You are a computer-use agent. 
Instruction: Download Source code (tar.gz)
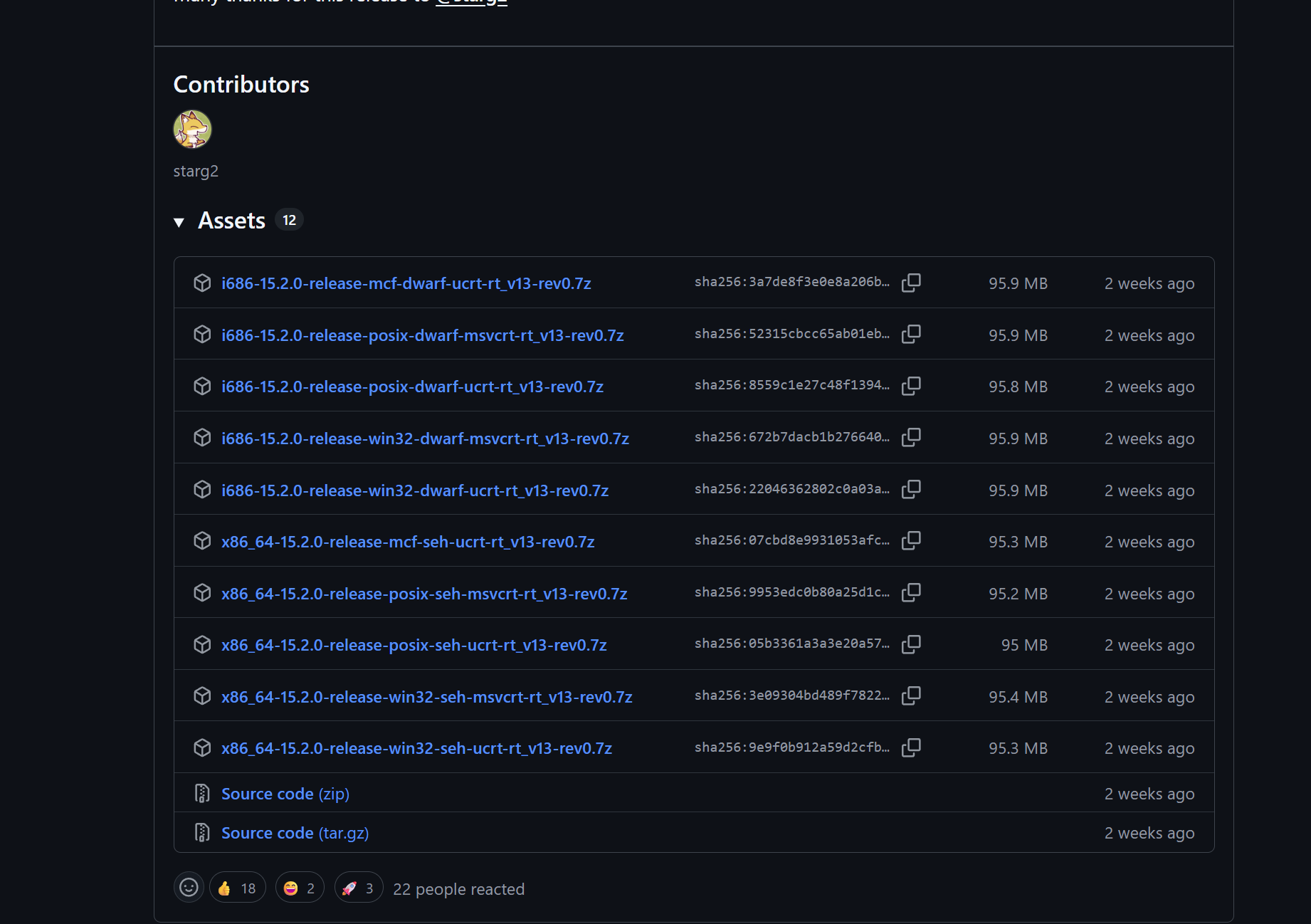[295, 833]
